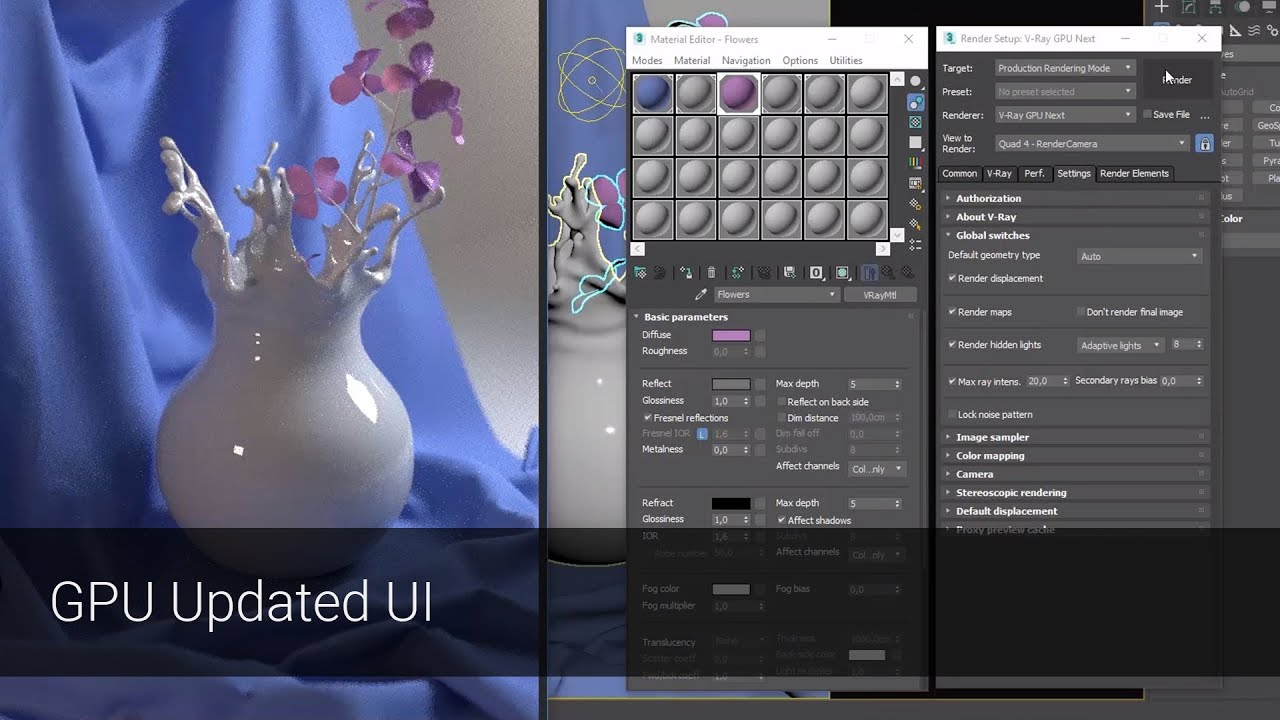This screenshot has height=720, width=1280.
Task: Click Make Preview filmstrip icon
Action: [915, 183]
